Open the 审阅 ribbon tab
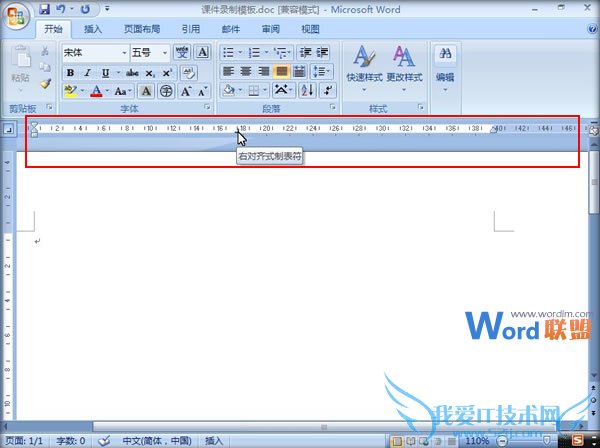The image size is (600, 448). click(x=271, y=29)
